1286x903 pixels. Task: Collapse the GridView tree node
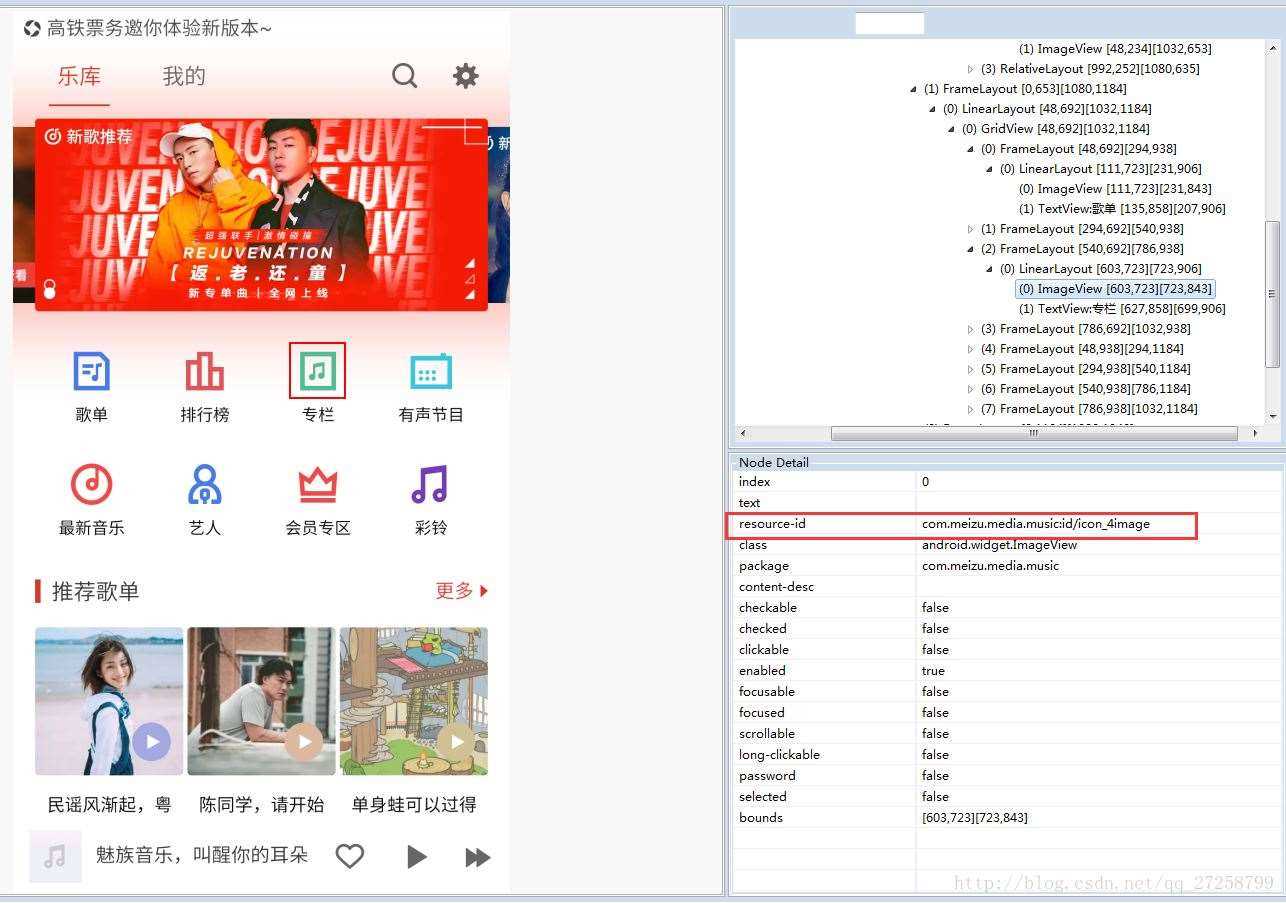950,128
